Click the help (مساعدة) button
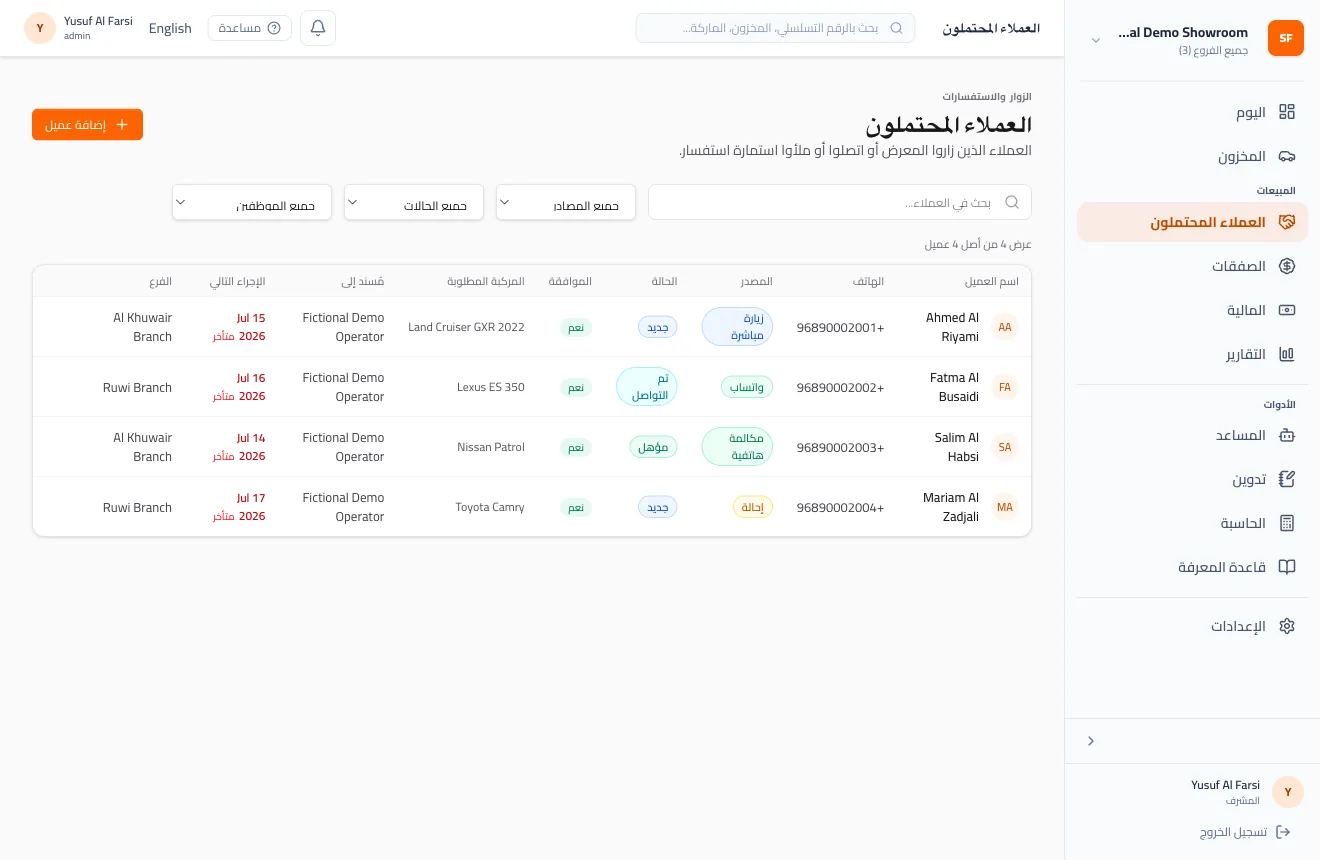 [x=250, y=28]
